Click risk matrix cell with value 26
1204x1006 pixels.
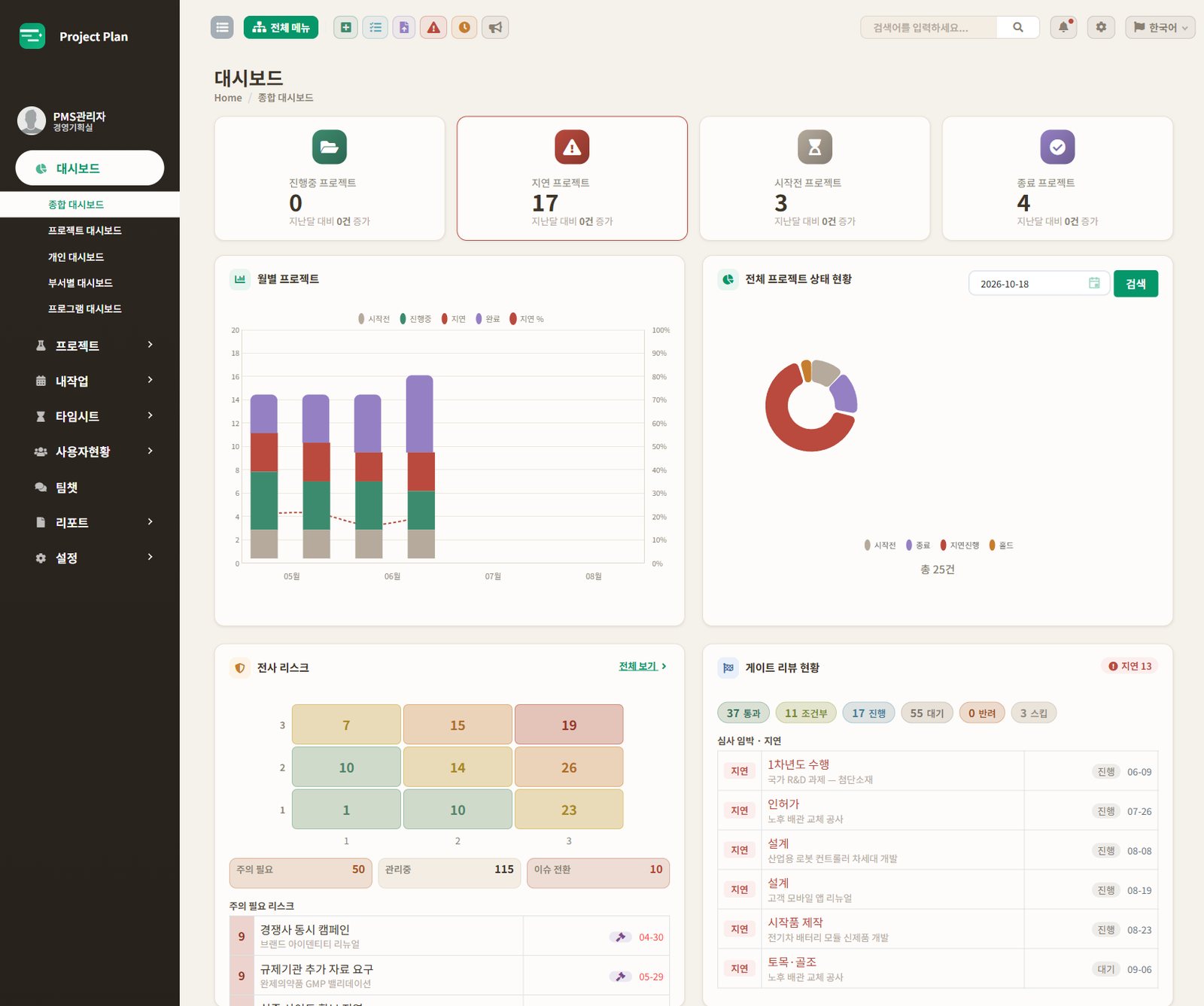[569, 767]
